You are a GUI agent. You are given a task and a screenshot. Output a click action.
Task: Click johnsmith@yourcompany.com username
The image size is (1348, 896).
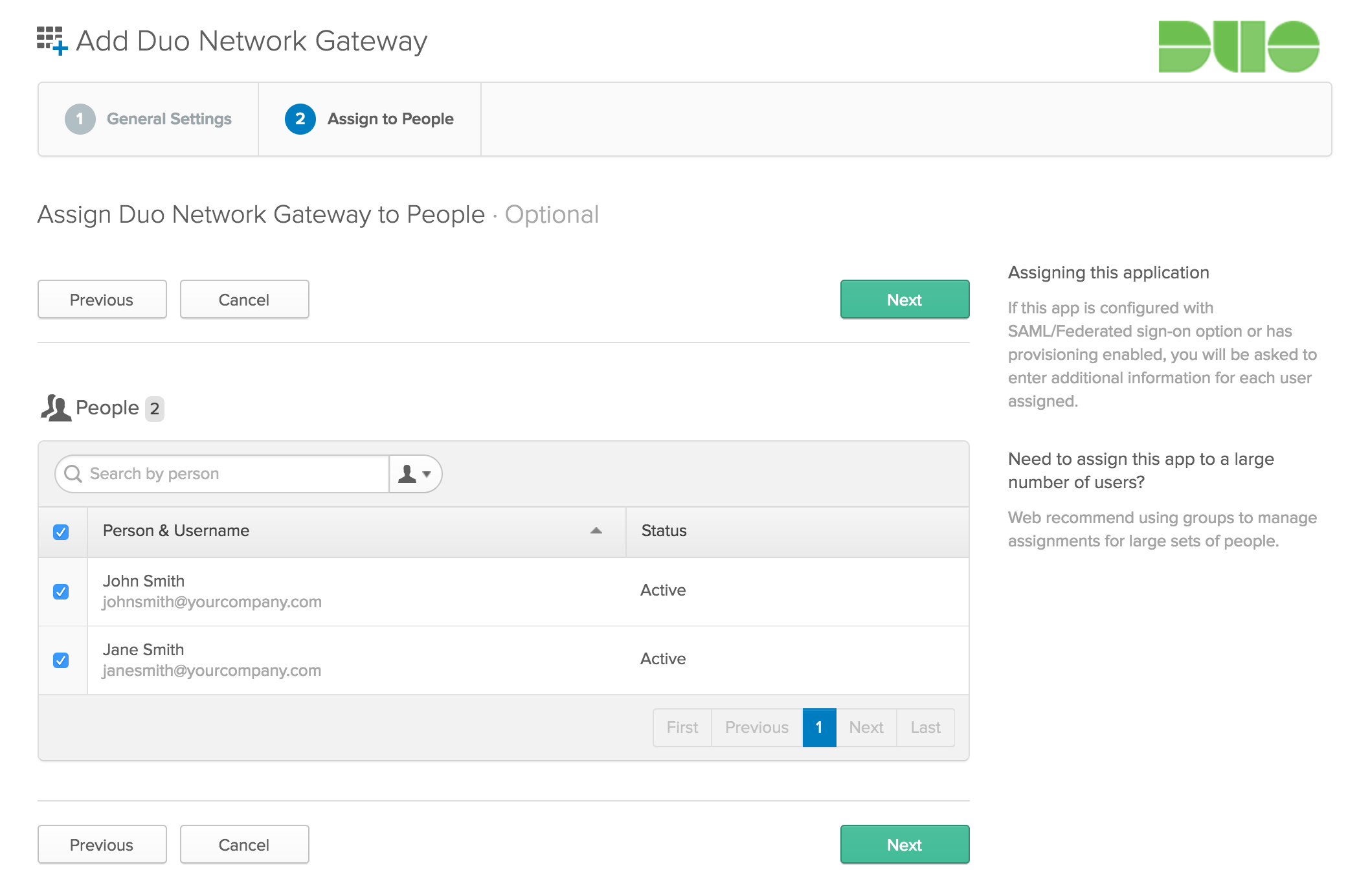click(212, 602)
